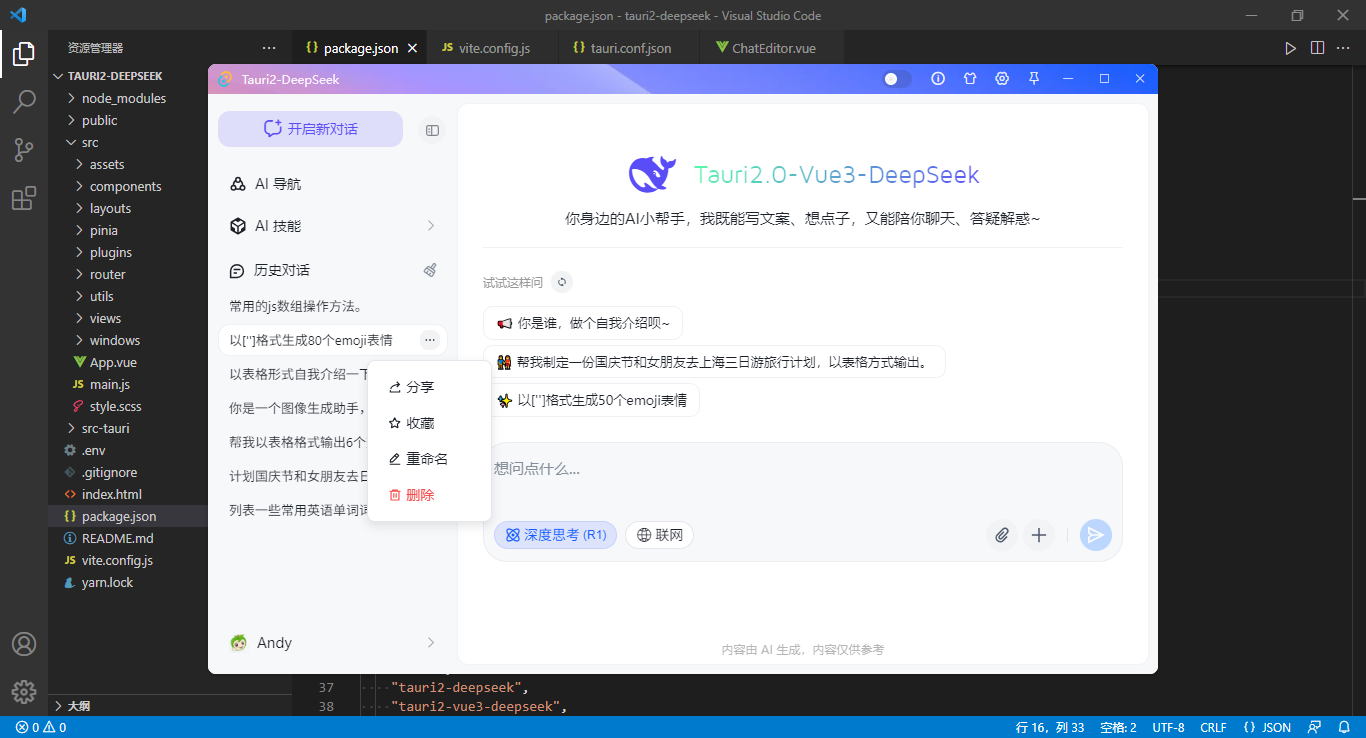This screenshot has width=1366, height=738.
Task: Switch to vite.config.js tab
Action: [494, 48]
